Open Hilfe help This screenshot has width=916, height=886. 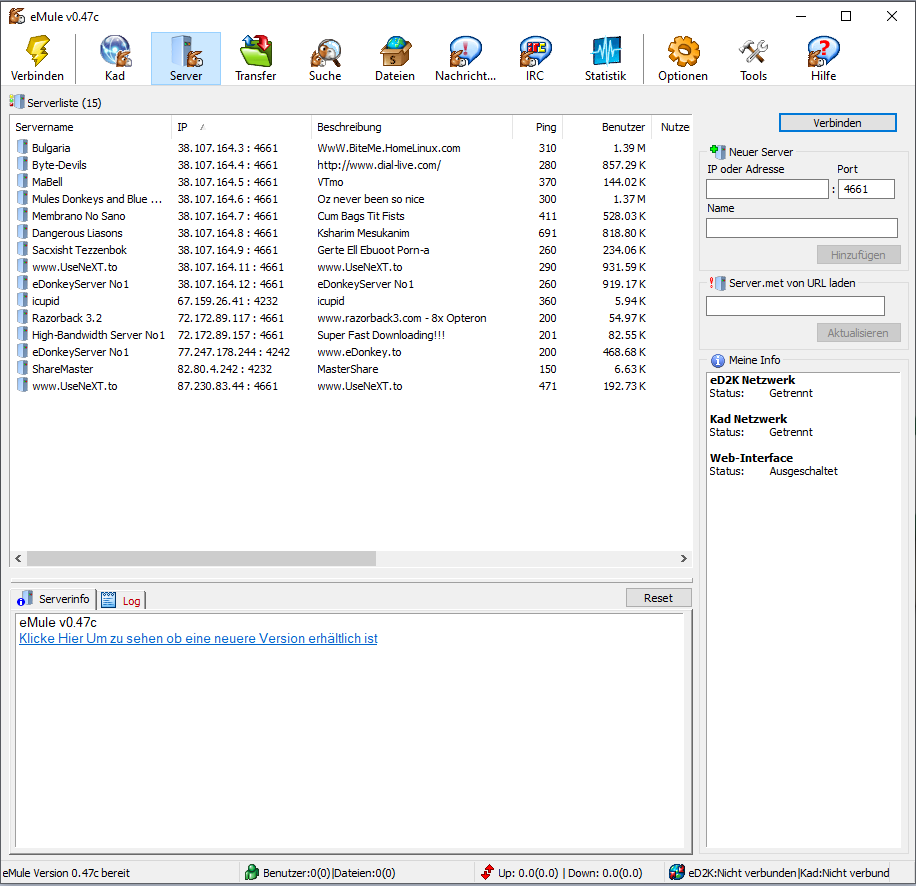pos(823,58)
